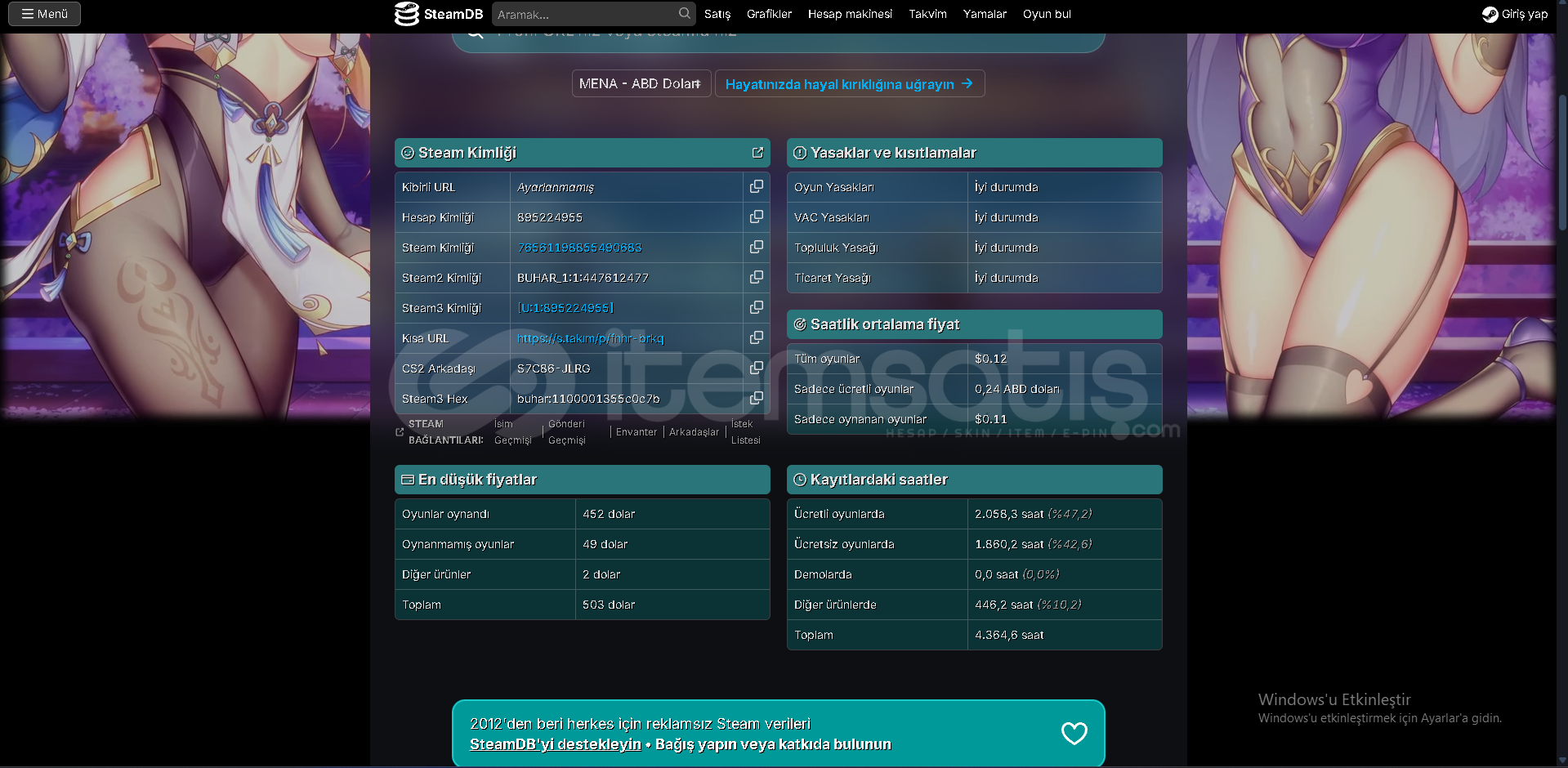
Task: Click Giriş yap Steam sign-in button
Action: 1515,14
